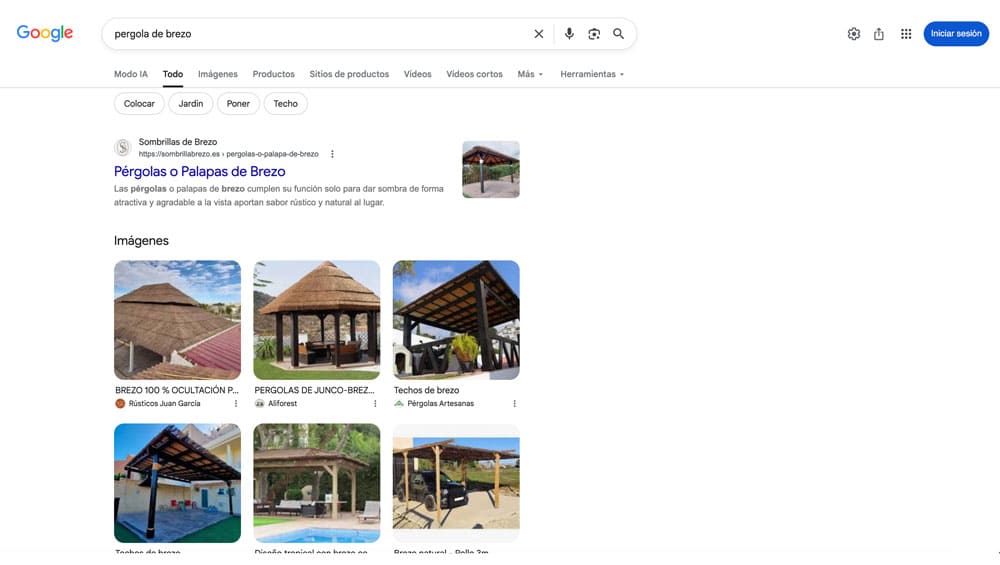Open pool-side wooden pergola image
The width and height of the screenshot is (1000, 565).
click(x=316, y=483)
